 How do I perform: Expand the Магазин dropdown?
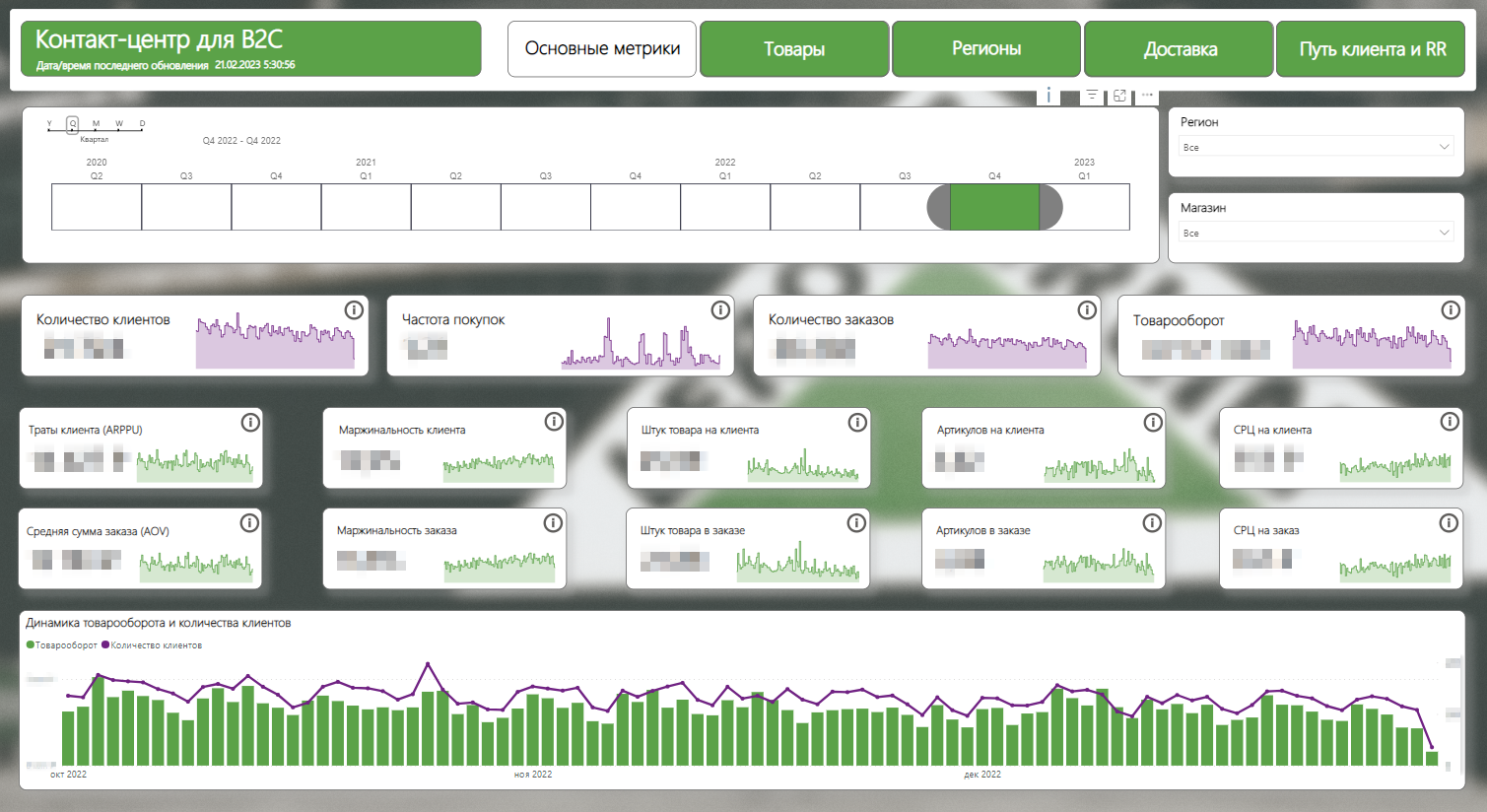click(1316, 233)
